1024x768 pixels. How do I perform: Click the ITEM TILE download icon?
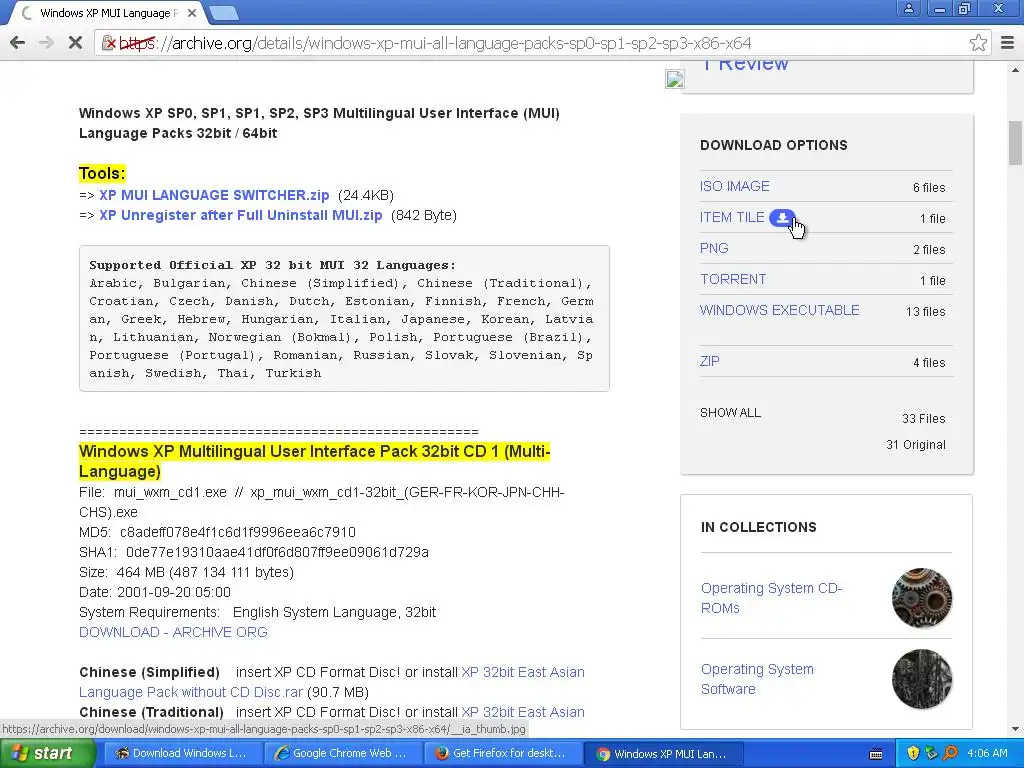(x=782, y=217)
